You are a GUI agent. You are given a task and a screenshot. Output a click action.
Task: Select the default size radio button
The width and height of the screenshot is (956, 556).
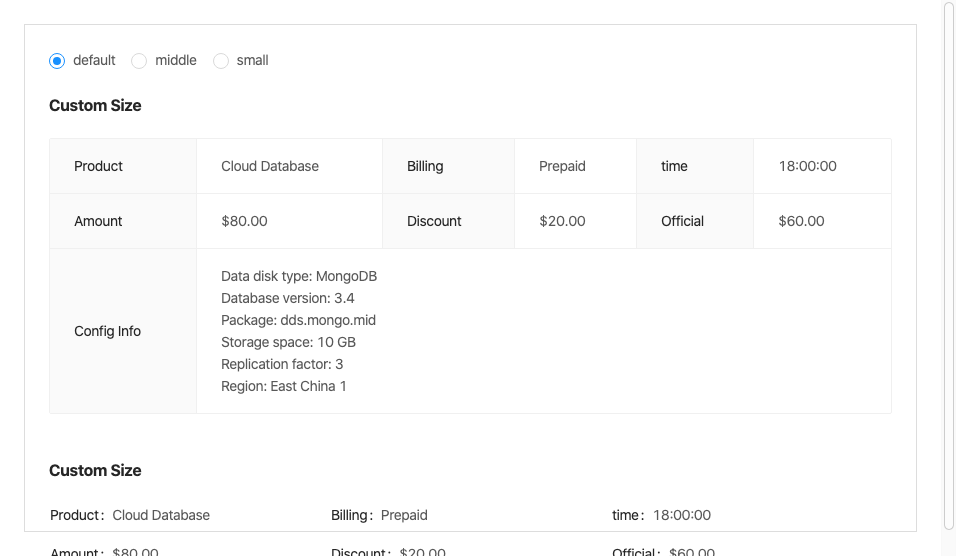coord(58,61)
